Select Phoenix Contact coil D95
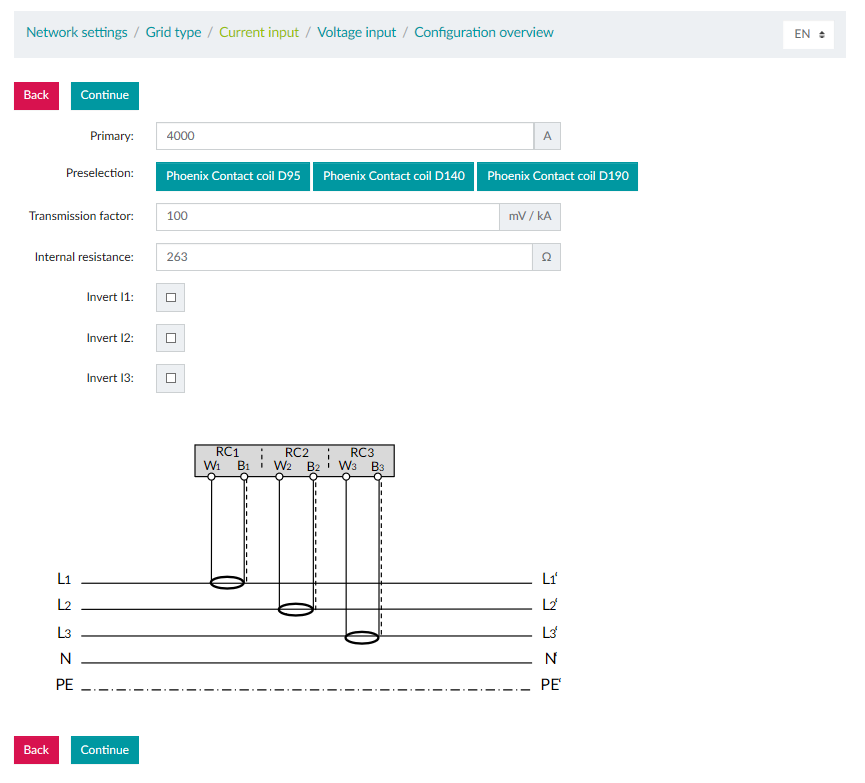Image resolution: width=865 pixels, height=783 pixels. coord(232,175)
